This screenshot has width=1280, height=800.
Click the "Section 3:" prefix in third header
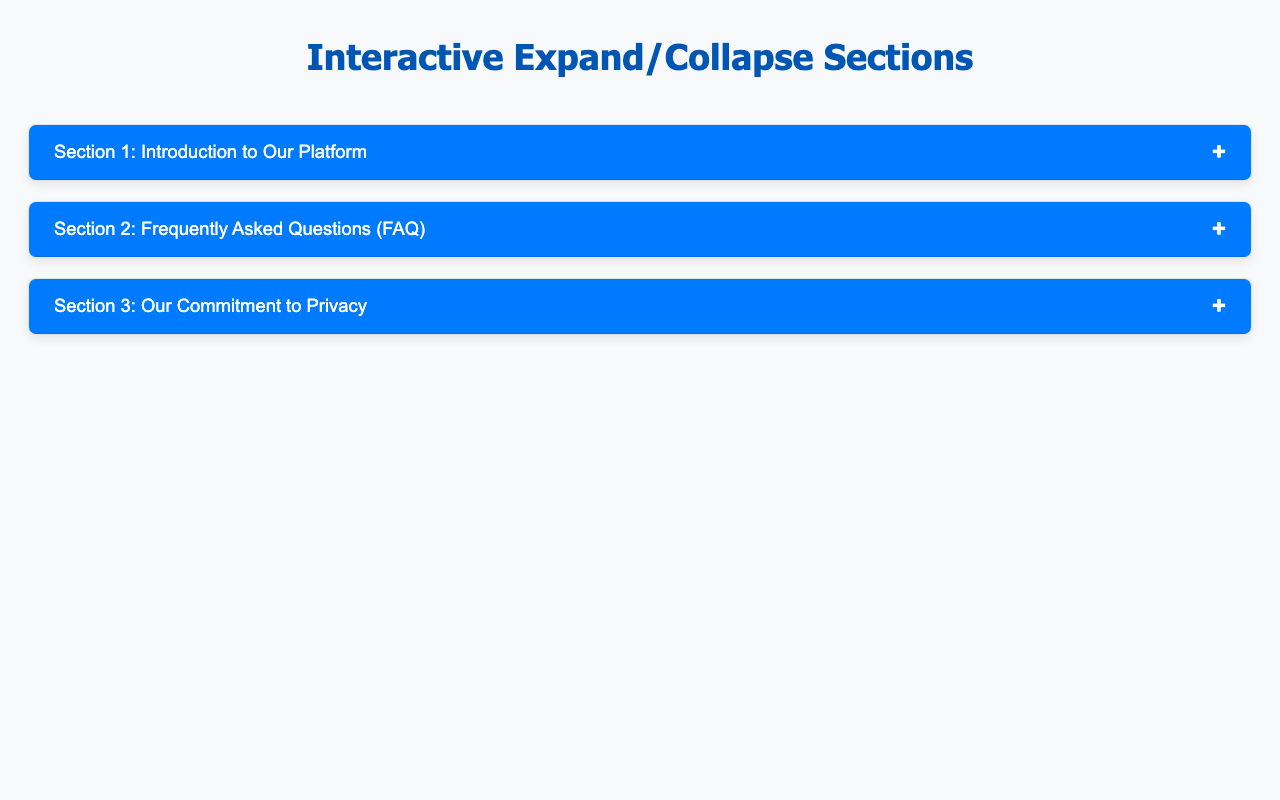point(94,306)
